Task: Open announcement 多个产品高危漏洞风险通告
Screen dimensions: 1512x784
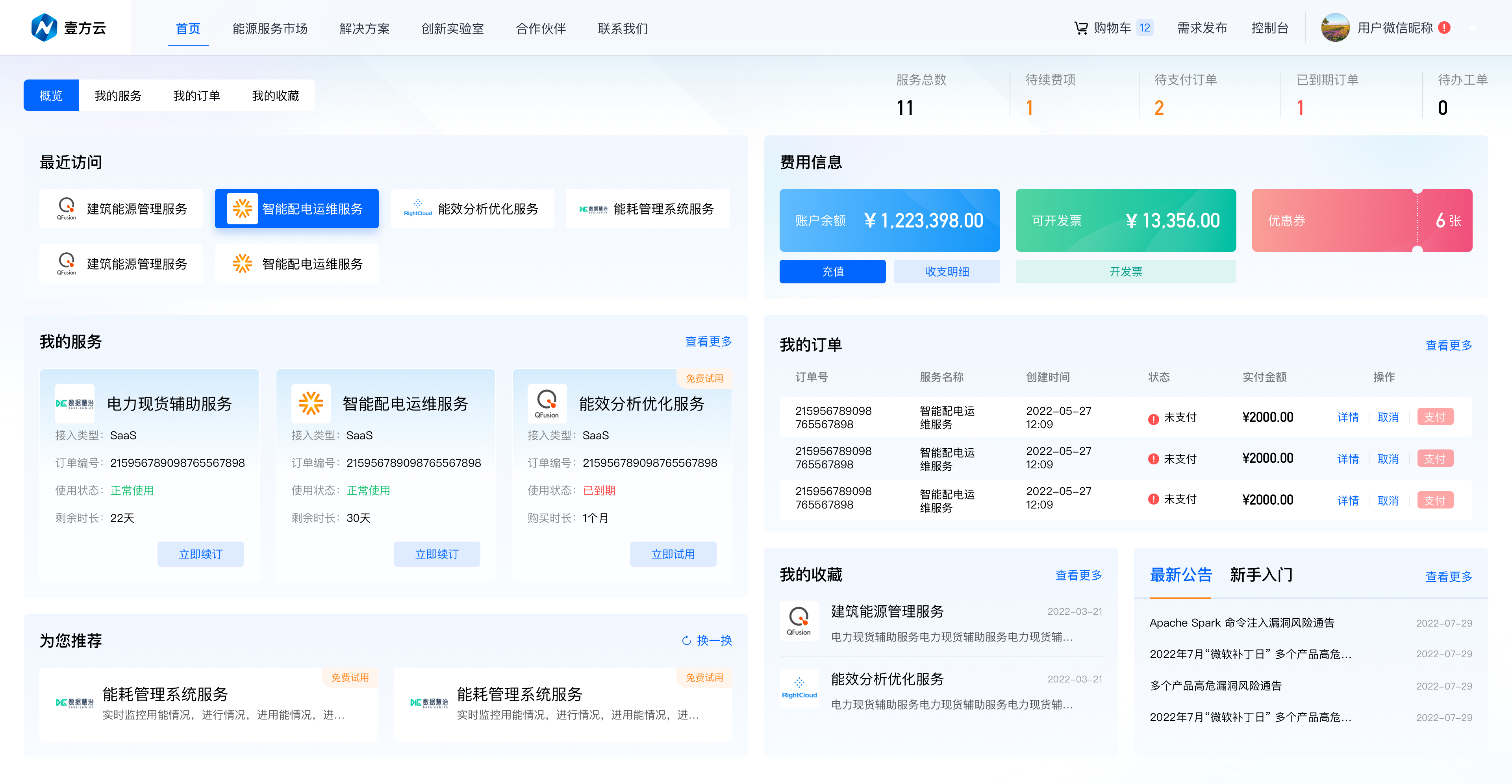Action: point(1216,686)
